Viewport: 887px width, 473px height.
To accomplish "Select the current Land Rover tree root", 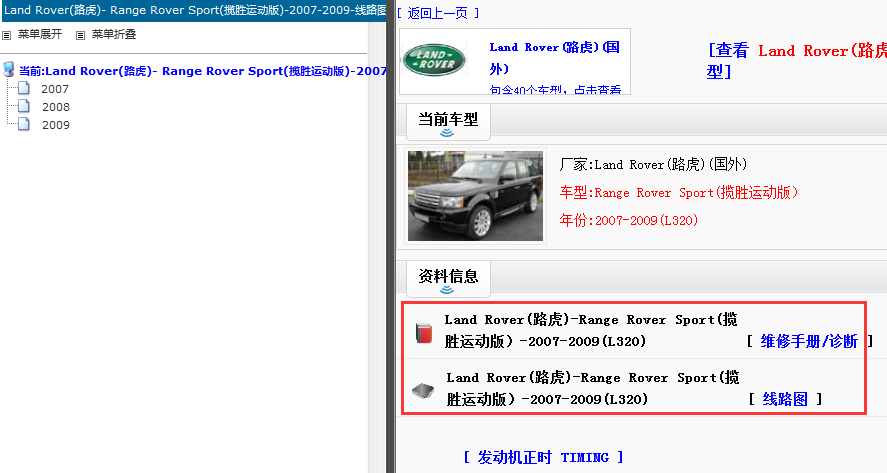I will 203,71.
